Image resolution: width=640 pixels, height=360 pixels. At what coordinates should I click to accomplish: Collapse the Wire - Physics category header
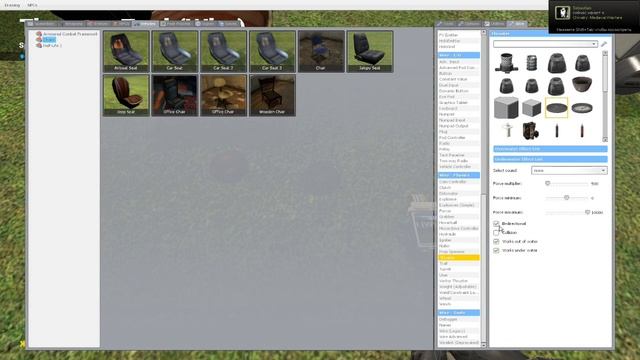pos(458,175)
